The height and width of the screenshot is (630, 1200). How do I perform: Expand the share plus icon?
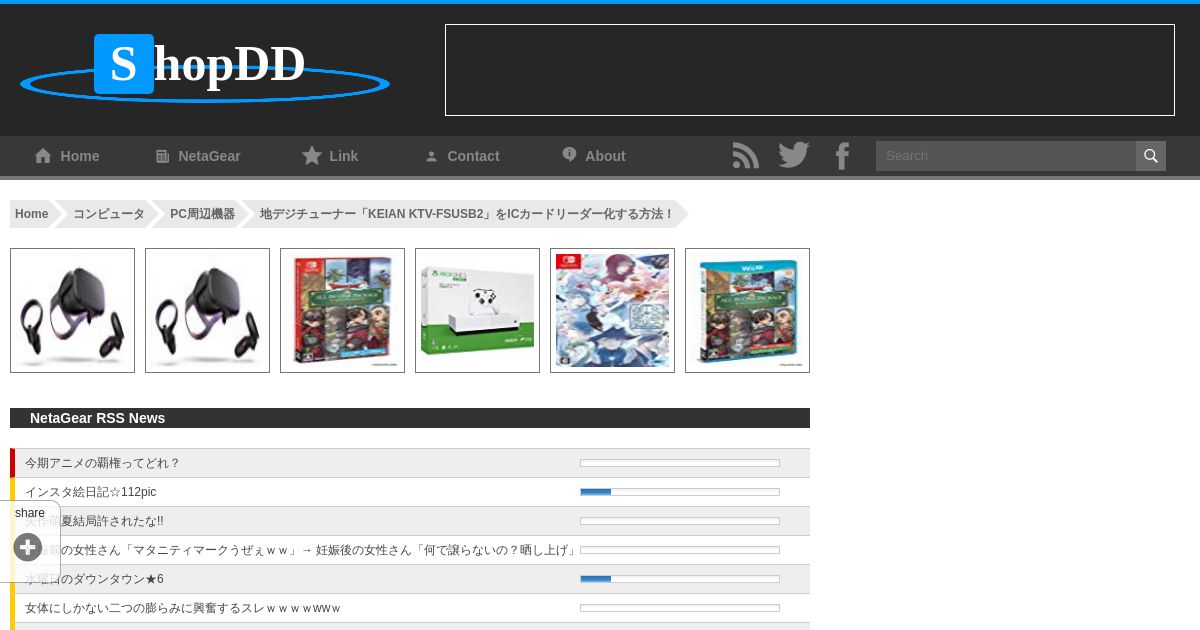[x=28, y=547]
